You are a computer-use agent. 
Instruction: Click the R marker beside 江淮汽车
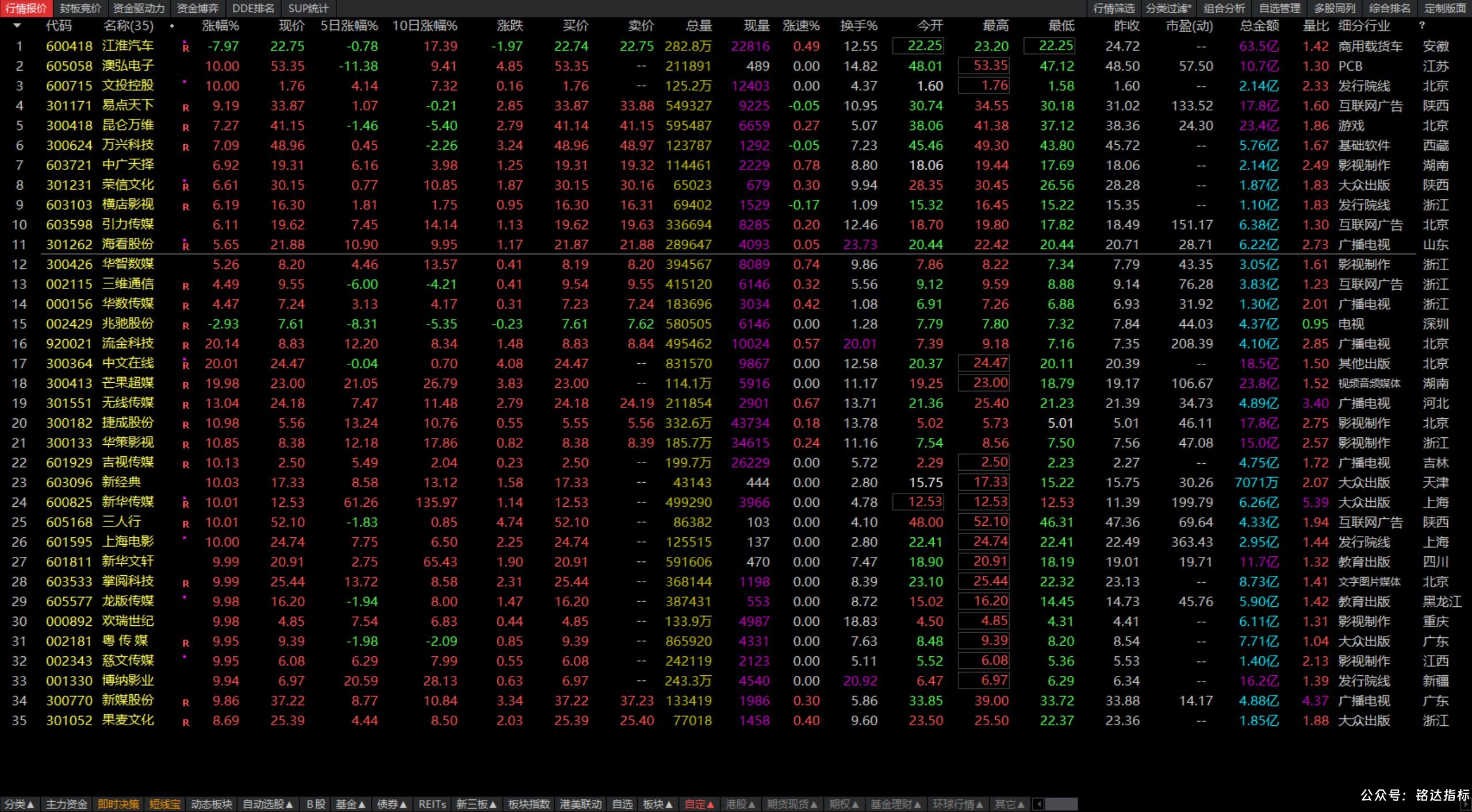point(186,48)
